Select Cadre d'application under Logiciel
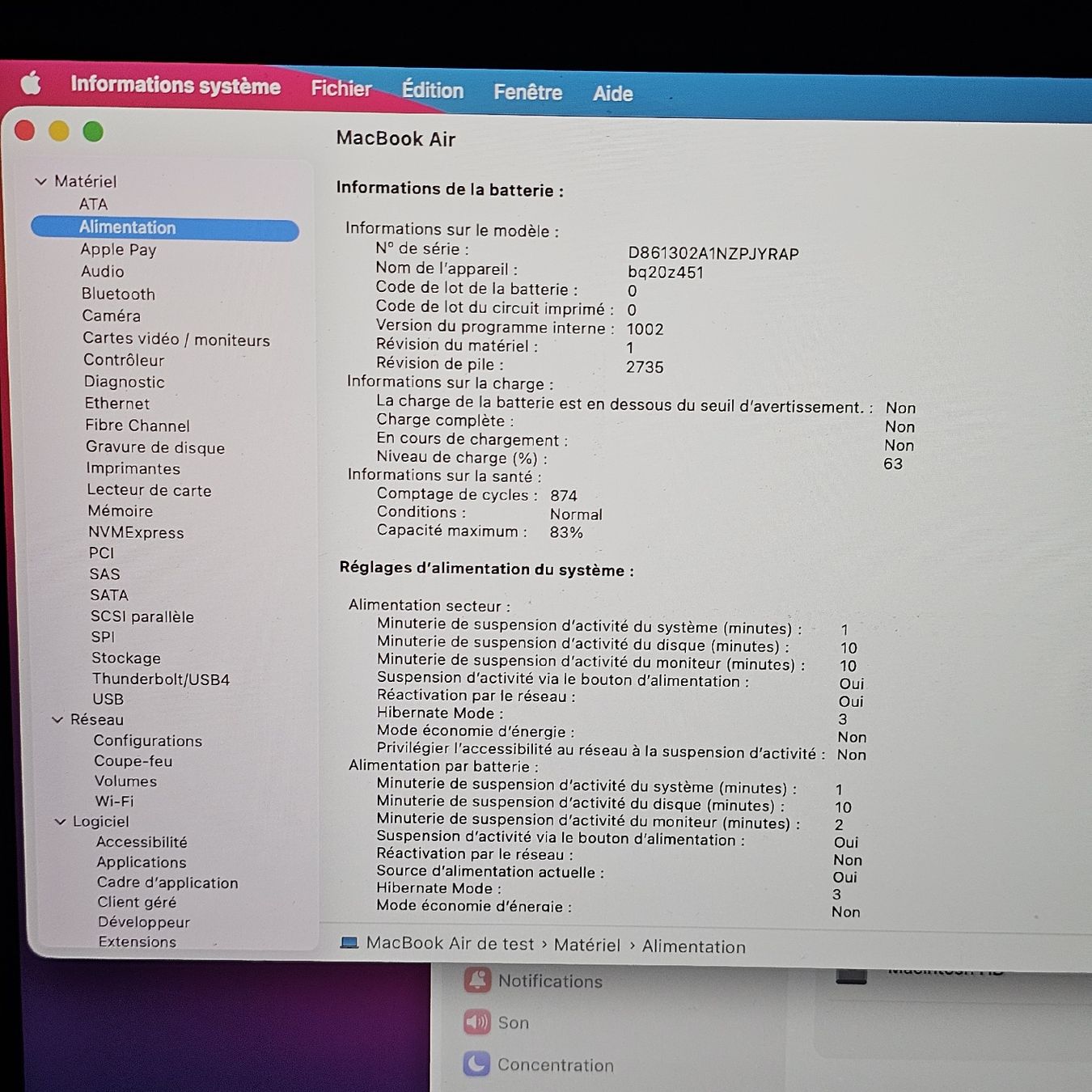Screen dimensions: 1092x1092 167,882
